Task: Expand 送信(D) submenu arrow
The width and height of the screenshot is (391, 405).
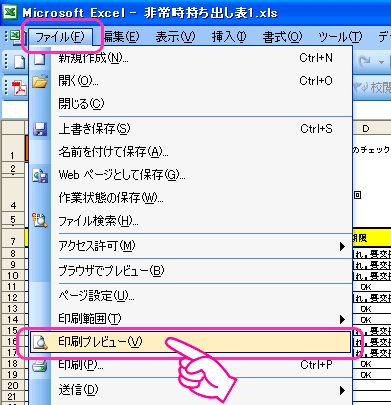Action: click(x=342, y=390)
